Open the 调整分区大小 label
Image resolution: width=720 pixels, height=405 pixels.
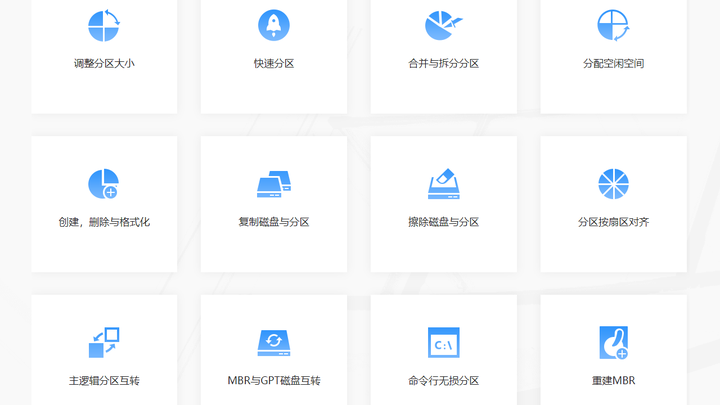click(x=104, y=63)
